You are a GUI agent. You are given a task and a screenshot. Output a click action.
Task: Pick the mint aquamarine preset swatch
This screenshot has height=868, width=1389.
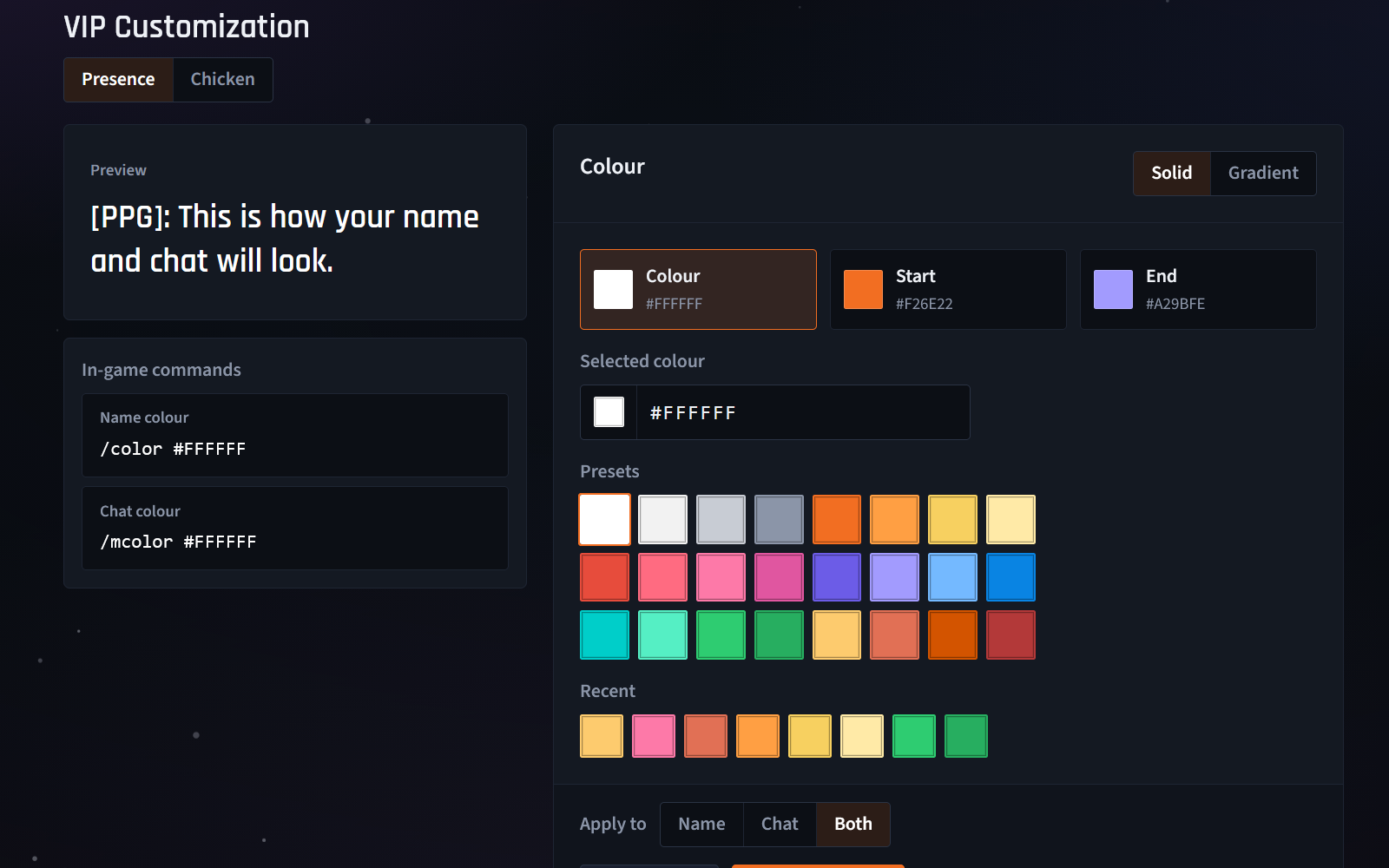(x=662, y=635)
